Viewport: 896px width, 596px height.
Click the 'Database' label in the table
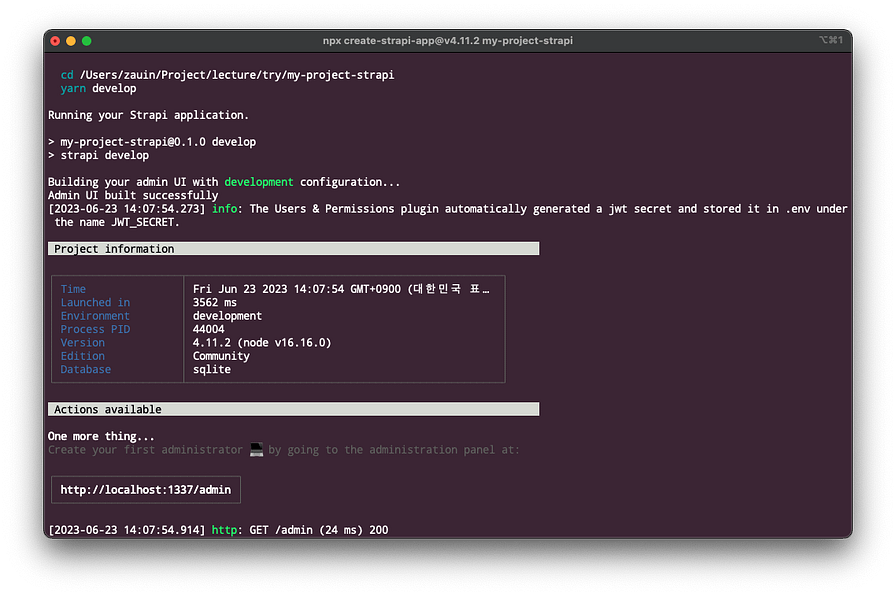click(86, 370)
